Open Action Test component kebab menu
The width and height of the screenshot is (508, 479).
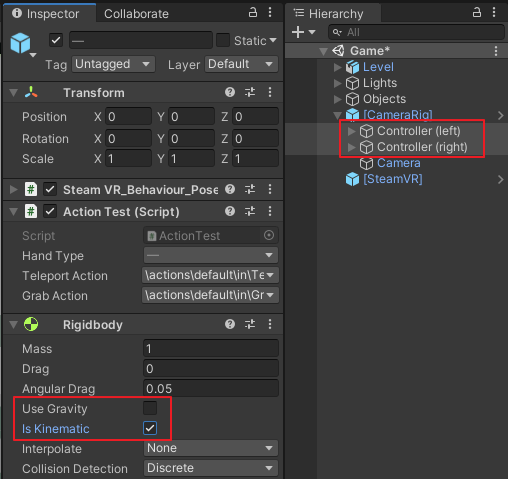(270, 211)
